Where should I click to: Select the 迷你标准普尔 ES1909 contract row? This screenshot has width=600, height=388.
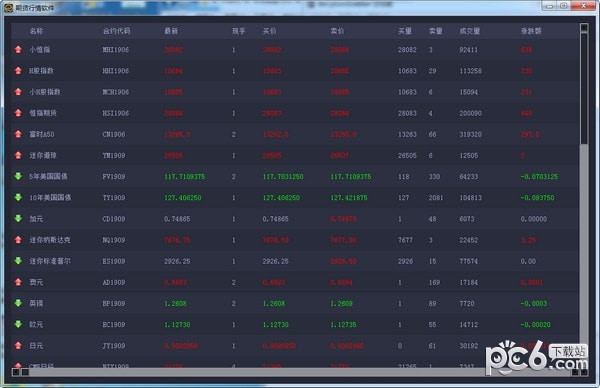point(295,261)
